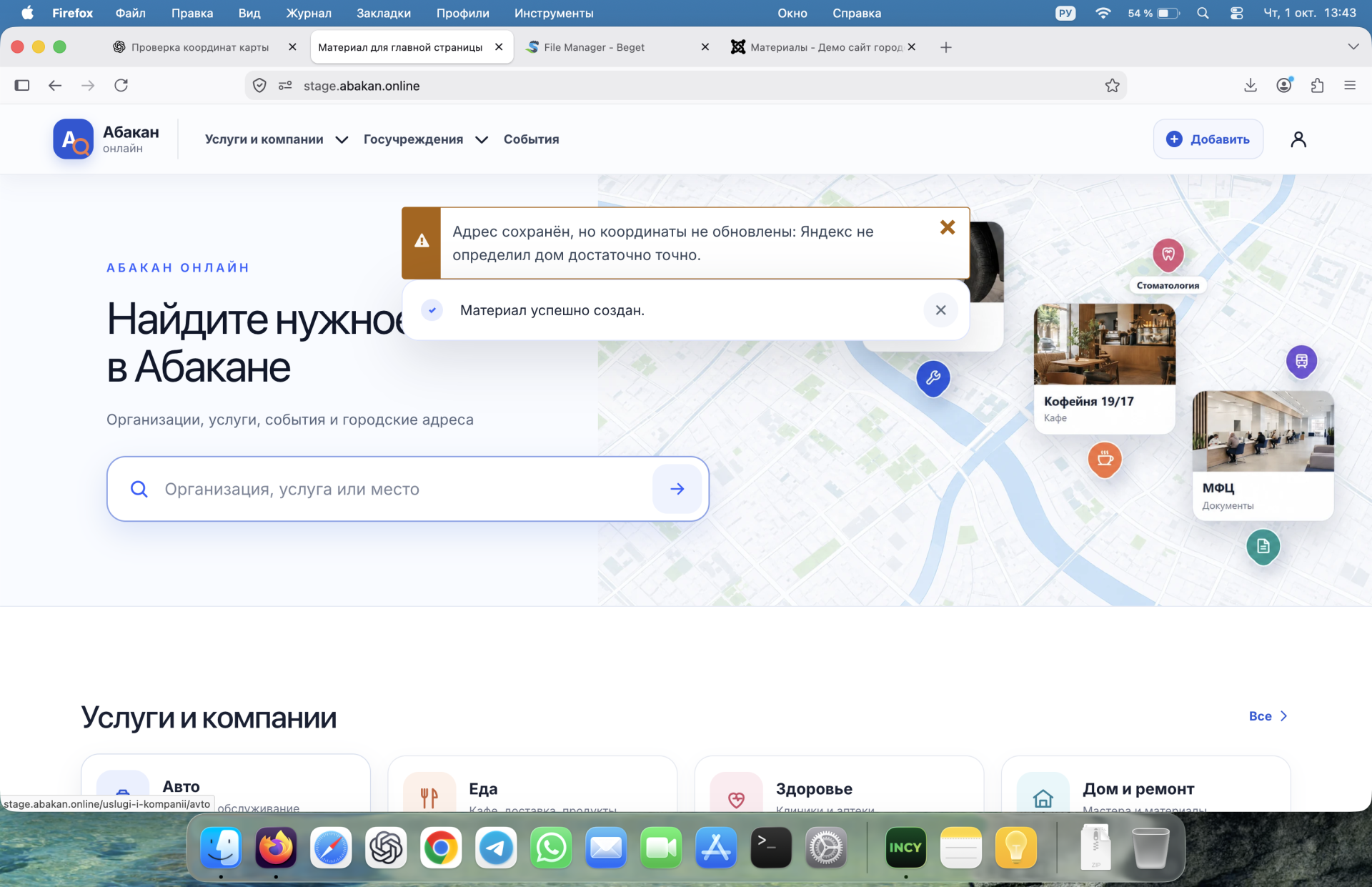Toggle the Firefox sidebar icon

[22, 86]
